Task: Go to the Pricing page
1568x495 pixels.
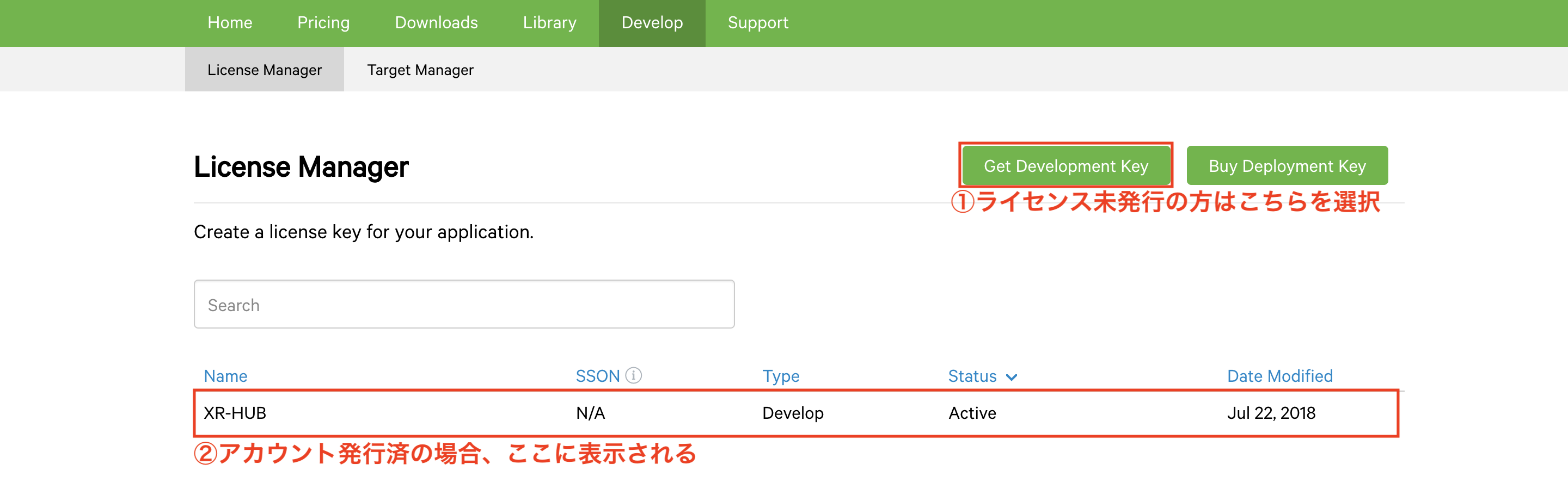Action: point(323,23)
